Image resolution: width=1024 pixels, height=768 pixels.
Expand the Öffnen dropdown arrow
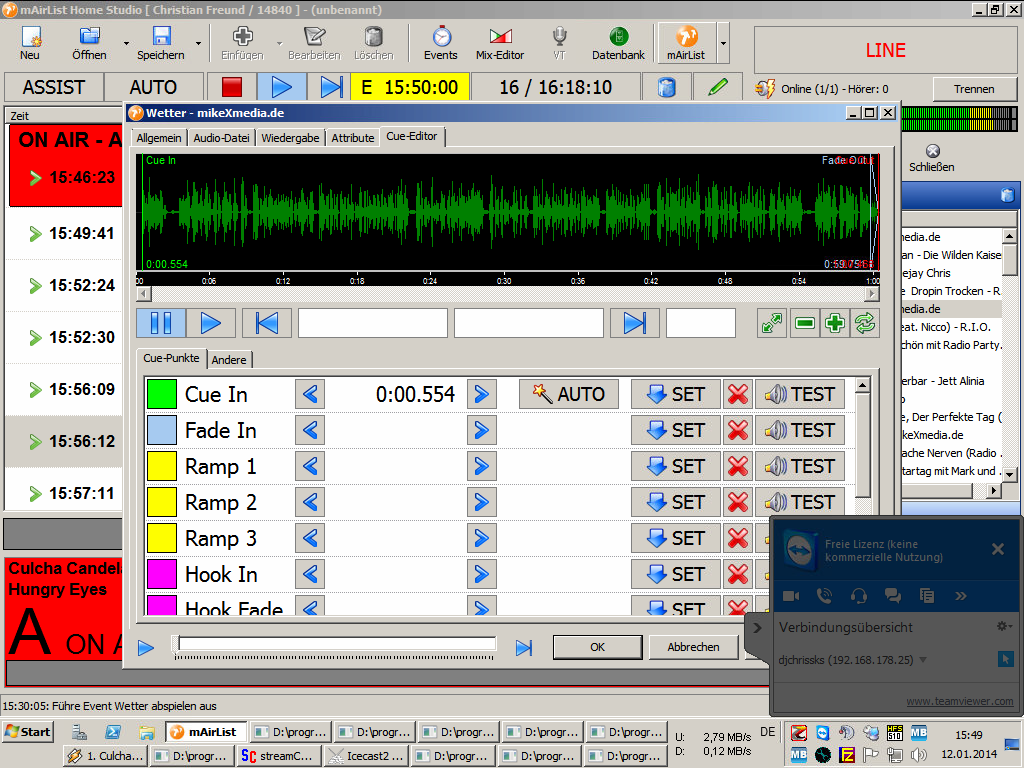[126, 44]
